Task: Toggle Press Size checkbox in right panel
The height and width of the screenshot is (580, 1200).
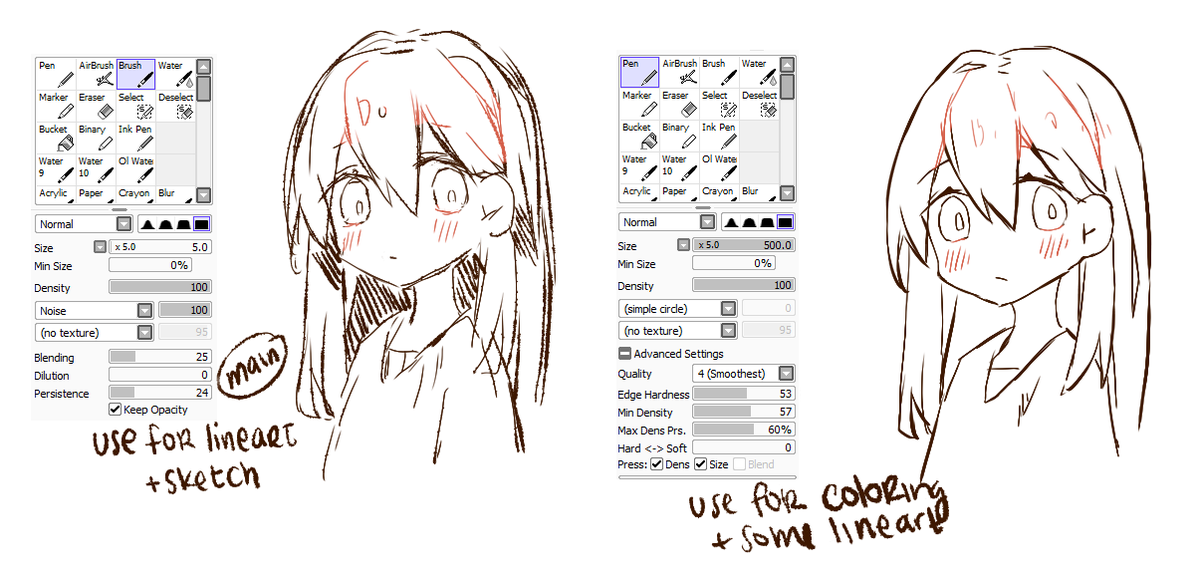Action: coord(701,464)
